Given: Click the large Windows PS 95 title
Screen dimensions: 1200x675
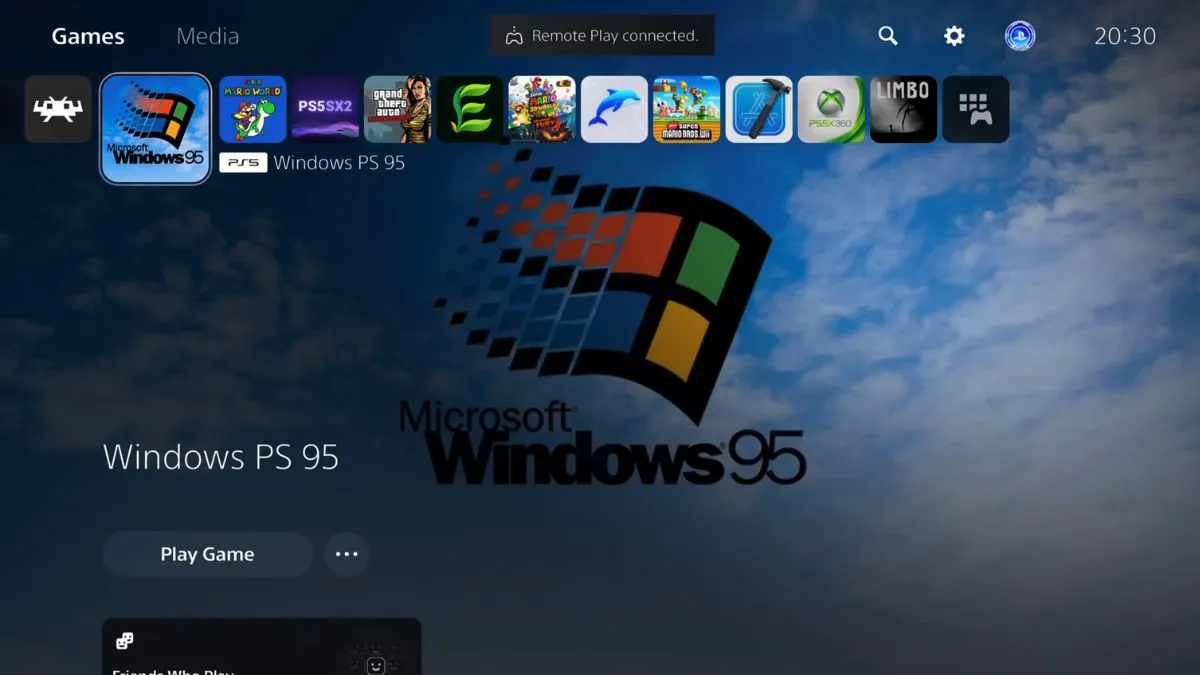Looking at the screenshot, I should click(x=221, y=457).
